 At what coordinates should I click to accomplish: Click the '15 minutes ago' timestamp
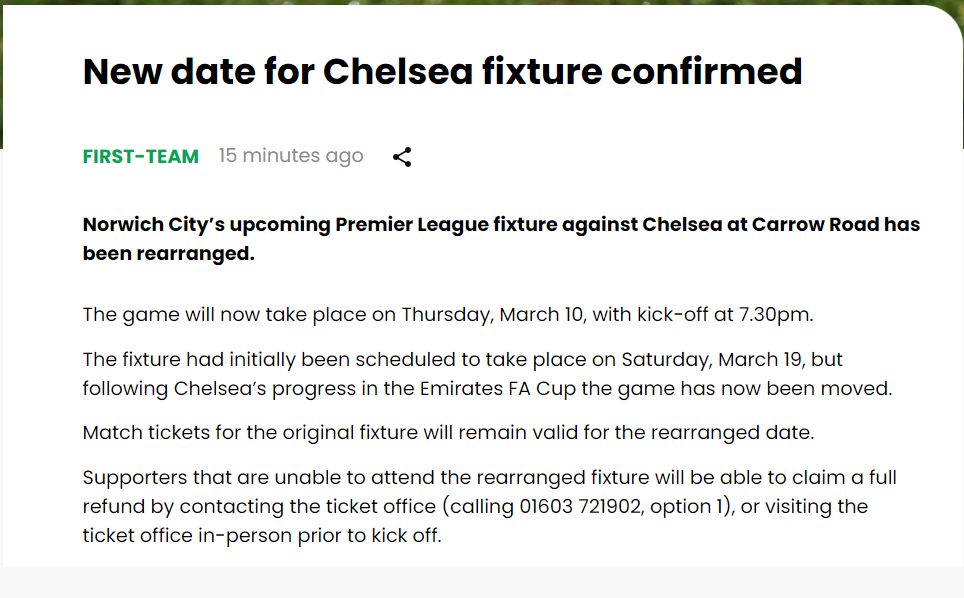coord(291,157)
